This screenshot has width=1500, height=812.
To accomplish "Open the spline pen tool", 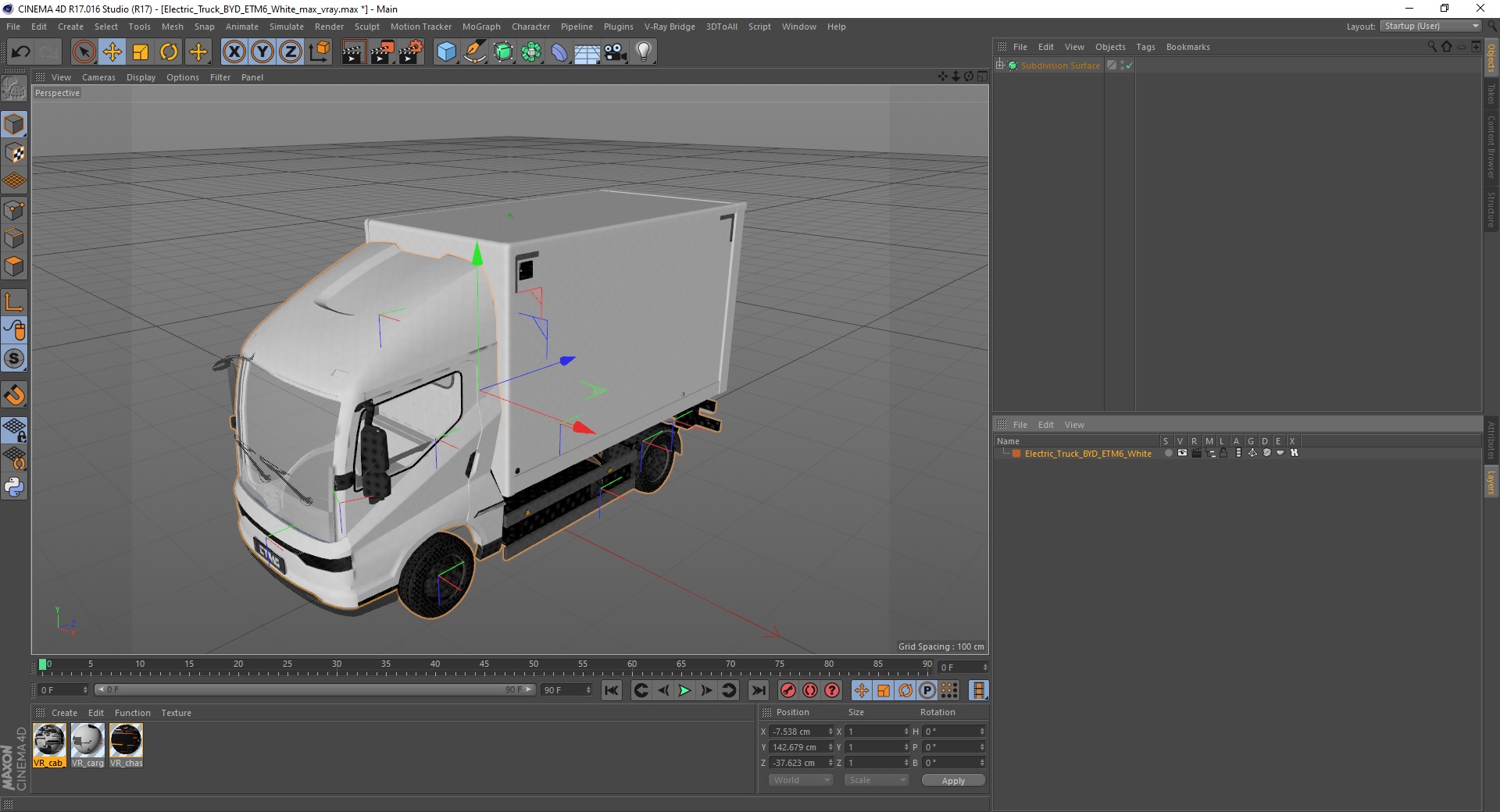I will [x=475, y=52].
